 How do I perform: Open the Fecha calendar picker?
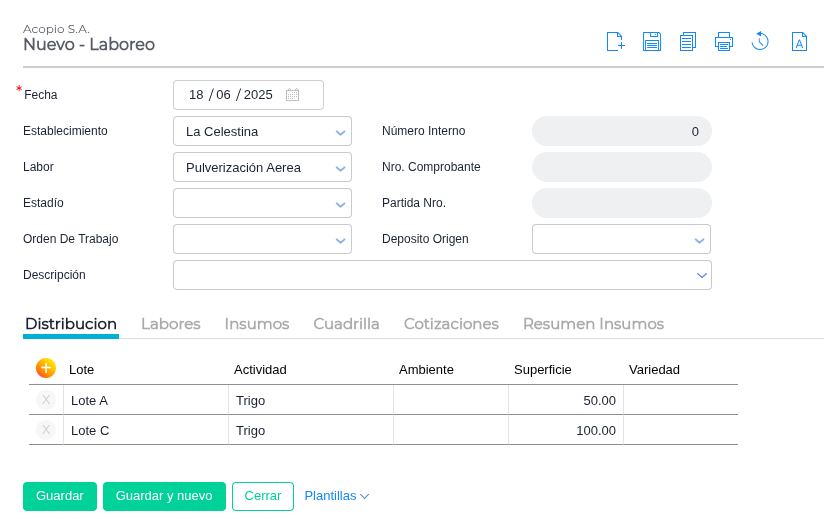(292, 95)
